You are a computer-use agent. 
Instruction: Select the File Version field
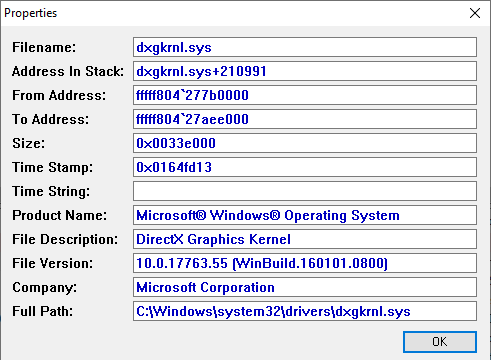305,263
